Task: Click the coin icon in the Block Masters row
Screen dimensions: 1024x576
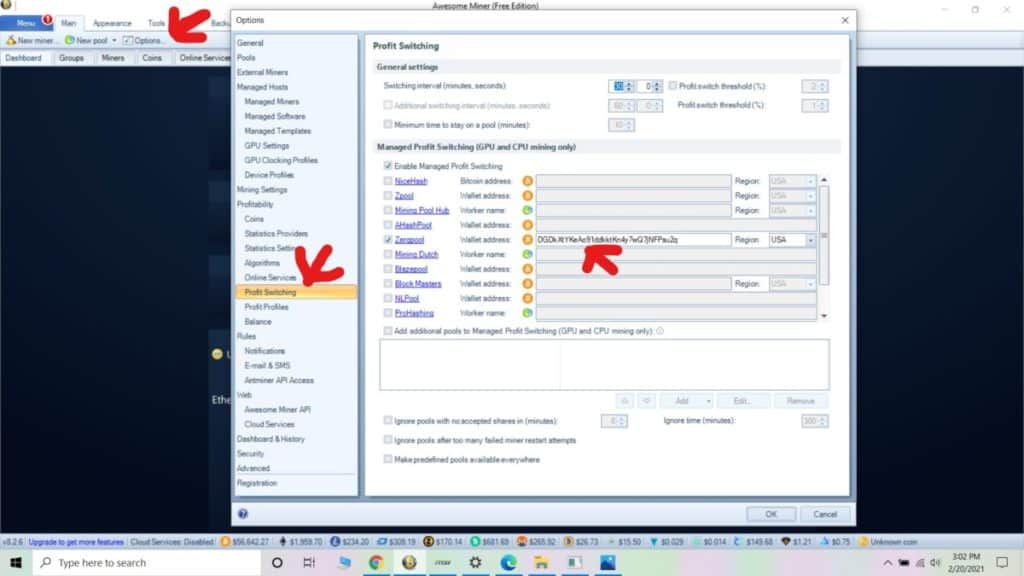Action: click(528, 284)
